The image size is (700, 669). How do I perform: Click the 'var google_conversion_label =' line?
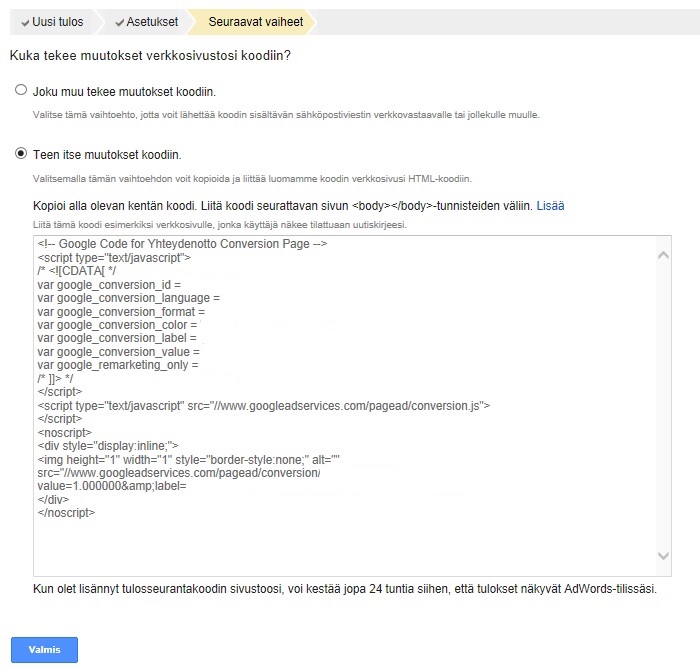(x=117, y=338)
